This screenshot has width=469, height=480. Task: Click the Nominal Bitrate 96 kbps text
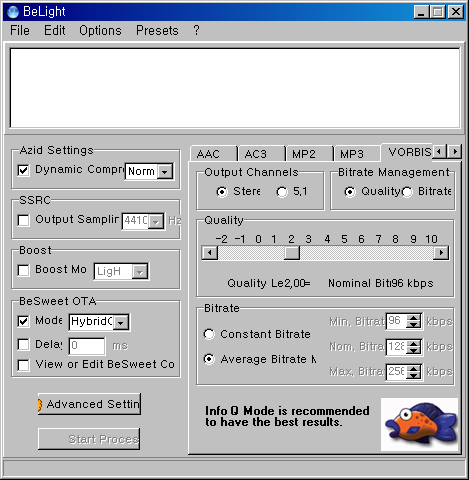pos(381,283)
